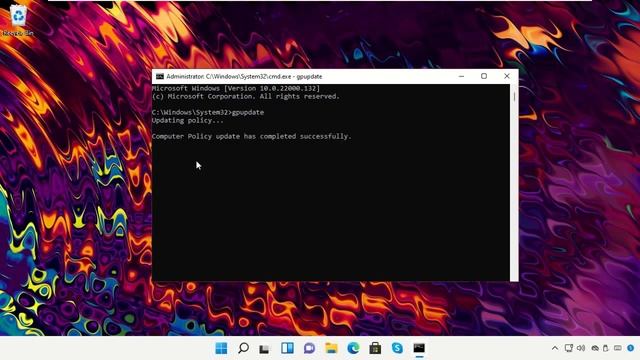640x360 pixels.
Task: Select the Command Prompt taskbar icon
Action: tap(419, 348)
